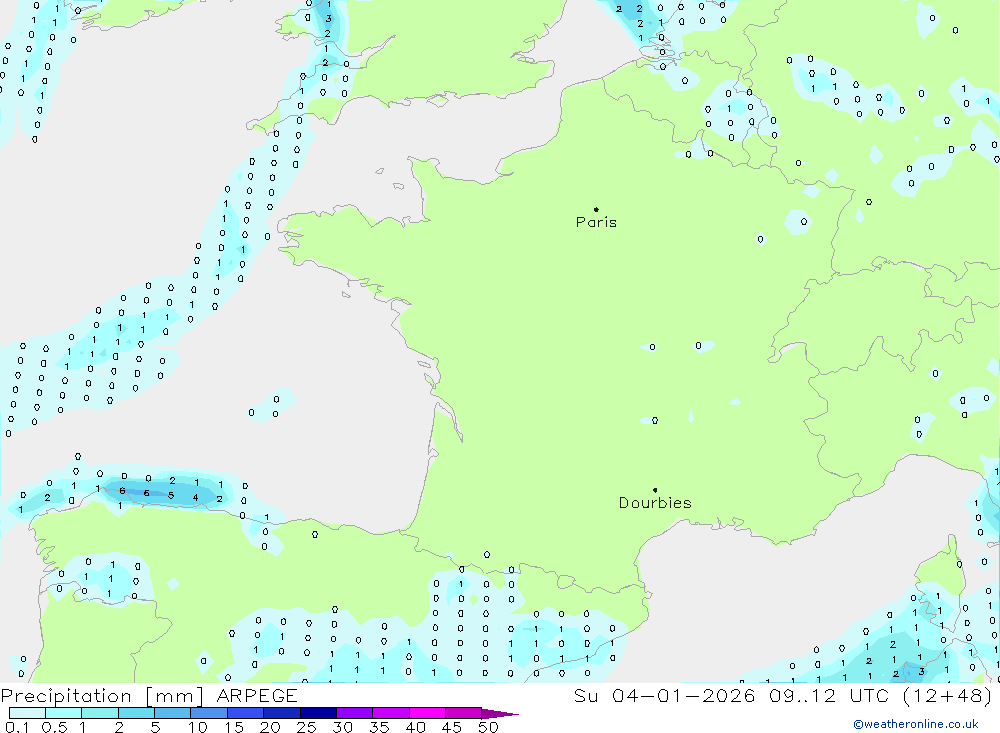Click the forecast date '04-01-2026'
The height and width of the screenshot is (733, 1000).
coord(684,695)
